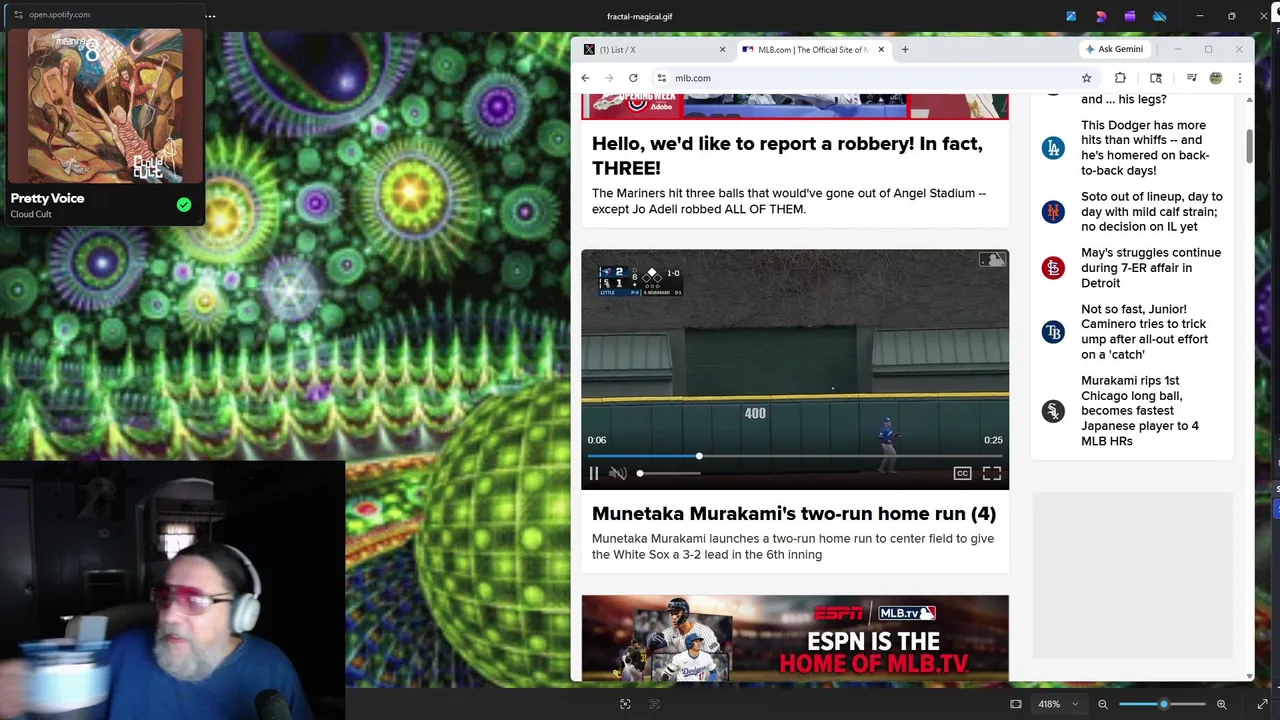1280x720 pixels.
Task: Open Munetaka Murakami's two-run home run headline
Action: [x=794, y=514]
